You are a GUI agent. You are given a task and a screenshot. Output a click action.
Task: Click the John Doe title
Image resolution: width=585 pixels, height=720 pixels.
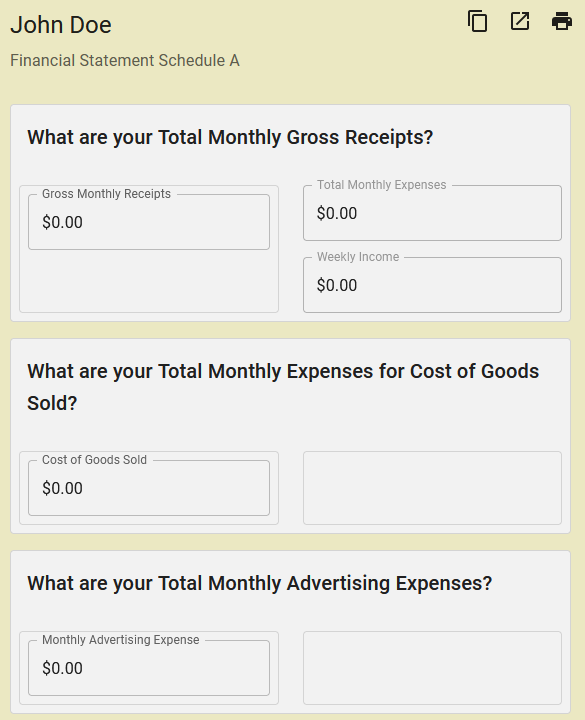[x=61, y=25]
